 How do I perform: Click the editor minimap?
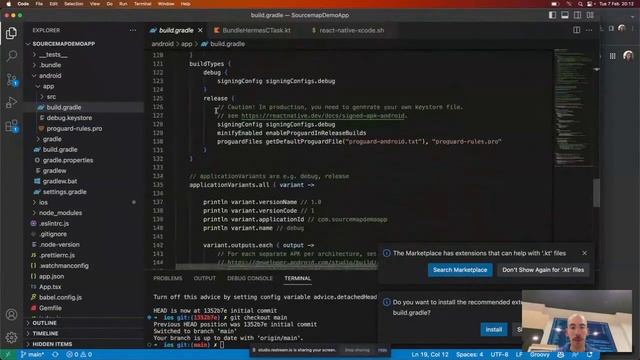click(x=573, y=108)
